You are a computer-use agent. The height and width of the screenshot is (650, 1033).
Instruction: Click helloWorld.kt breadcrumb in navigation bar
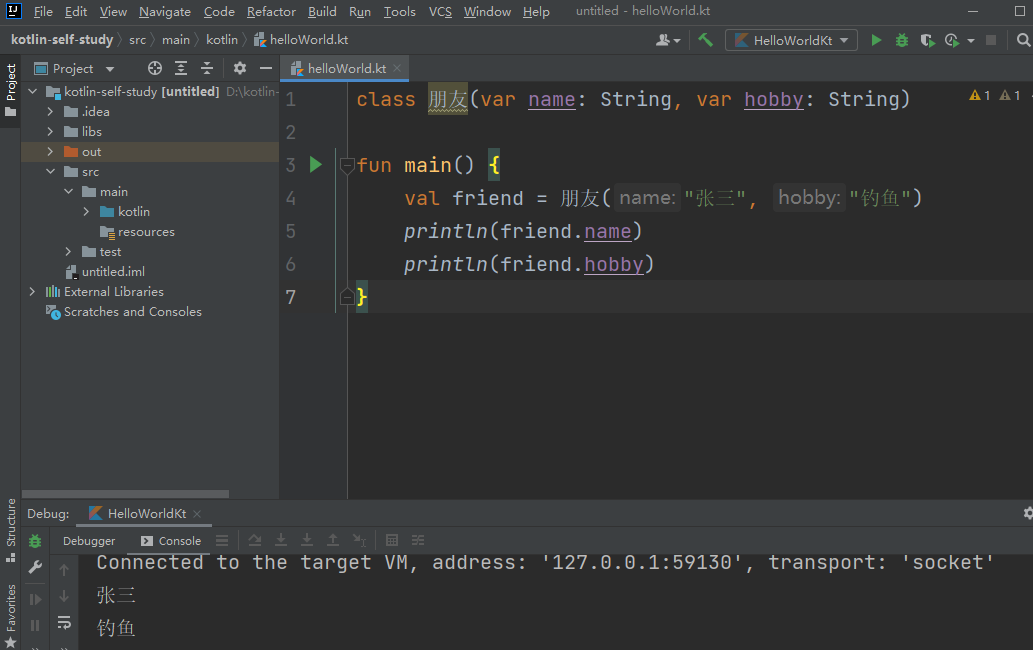click(301, 40)
